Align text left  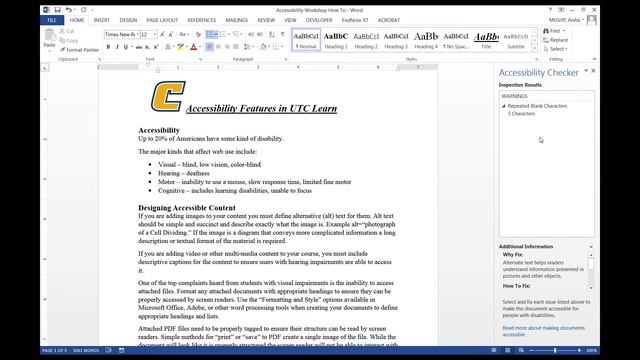click(x=209, y=47)
